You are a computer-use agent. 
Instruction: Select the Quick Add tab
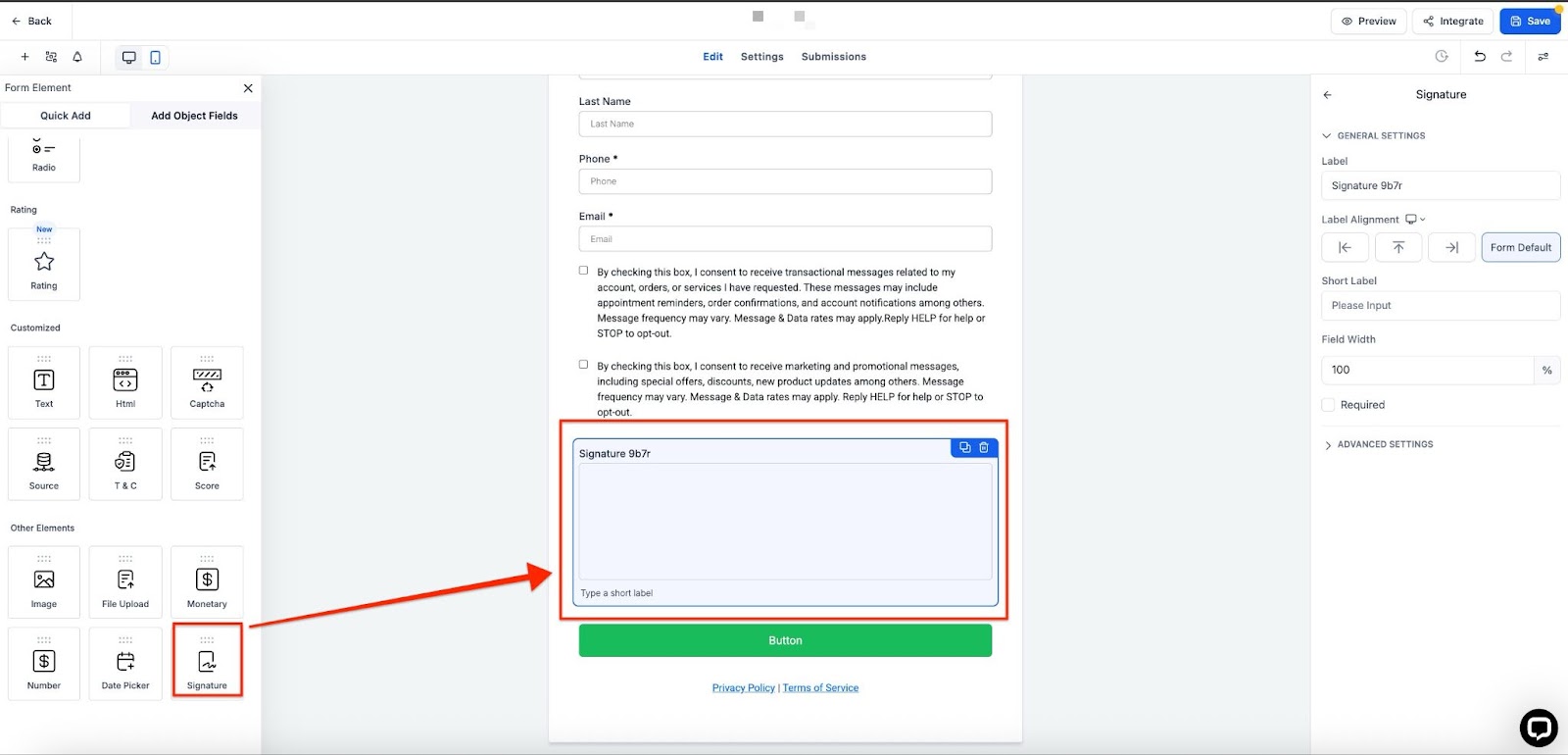point(66,116)
